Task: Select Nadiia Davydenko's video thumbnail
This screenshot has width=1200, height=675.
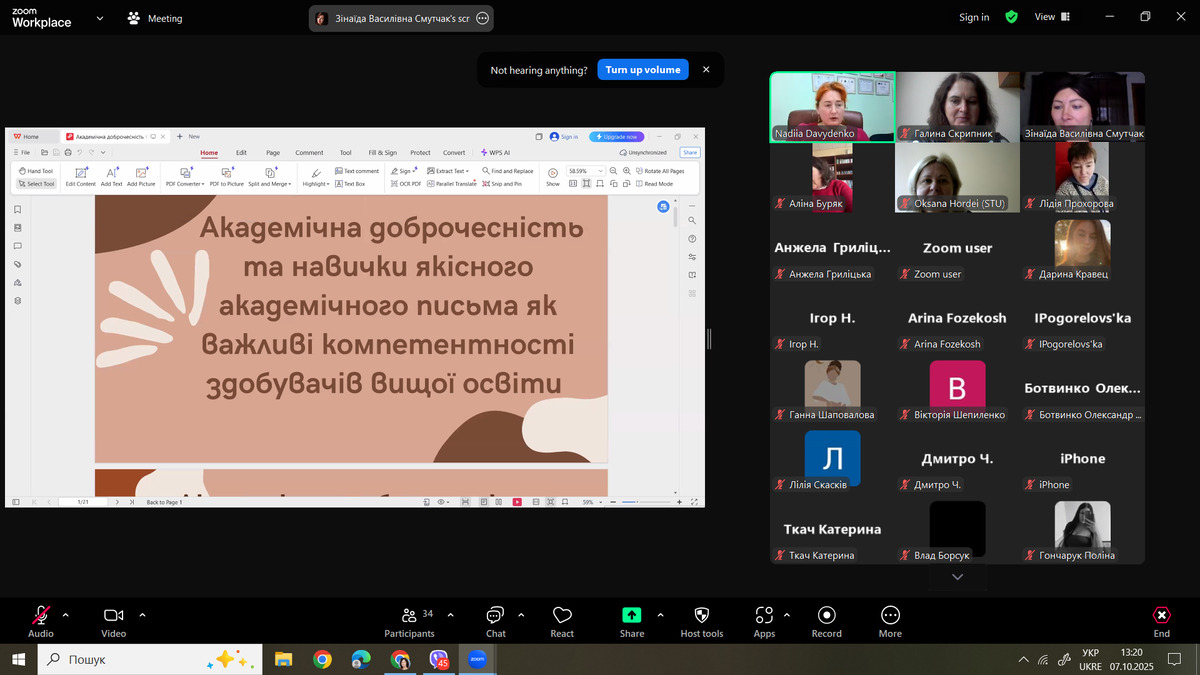Action: [x=831, y=107]
